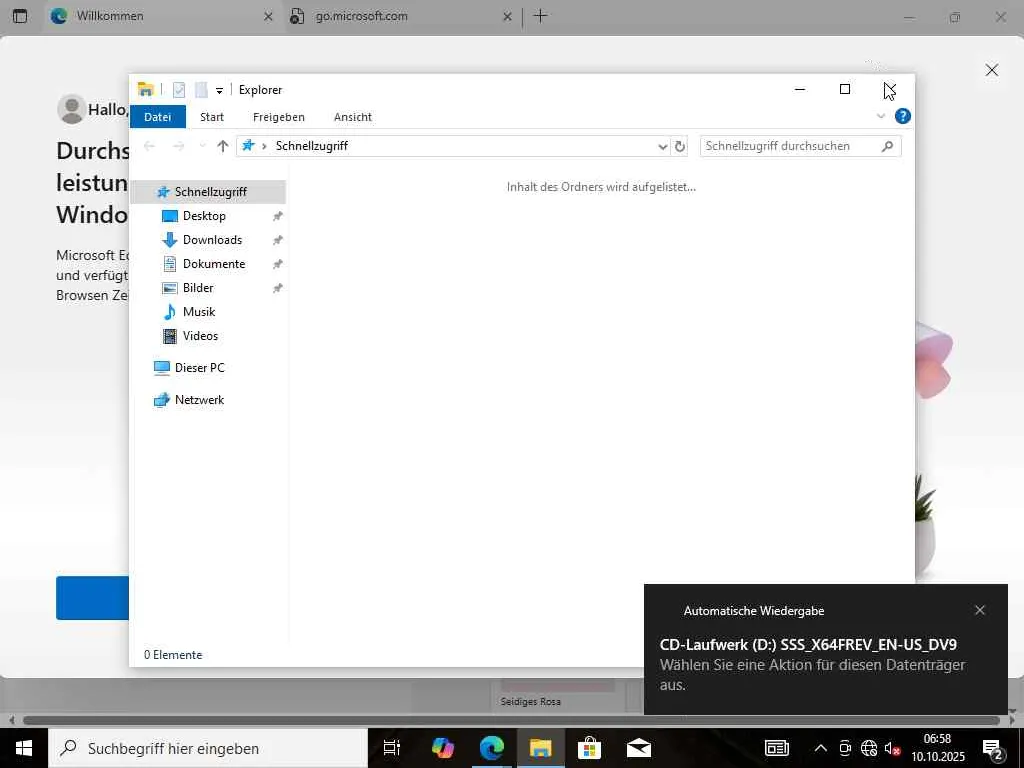The width and height of the screenshot is (1024, 768).
Task: Open Dokumente in the navigation pane
Action: point(214,264)
